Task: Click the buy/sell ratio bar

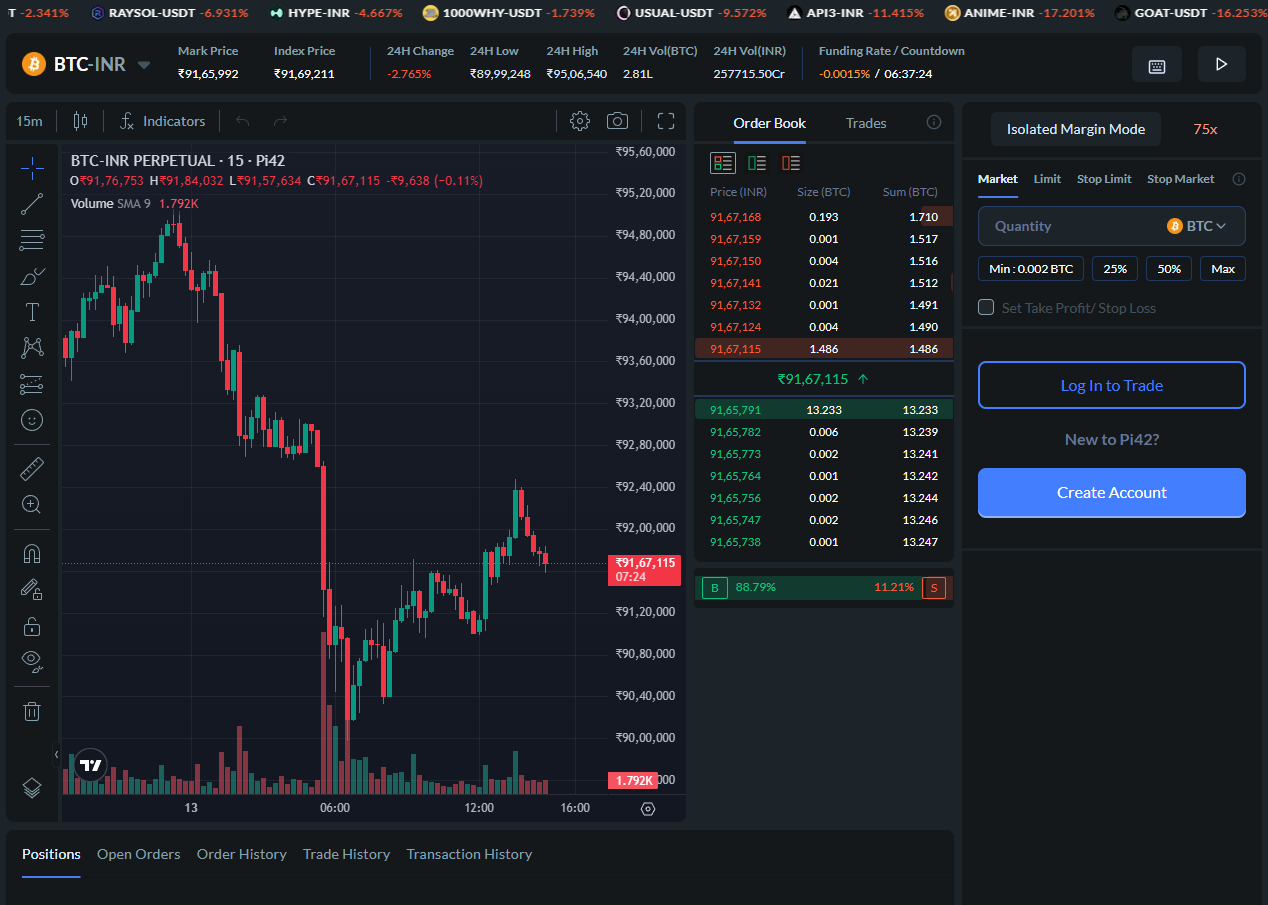Action: 823,587
